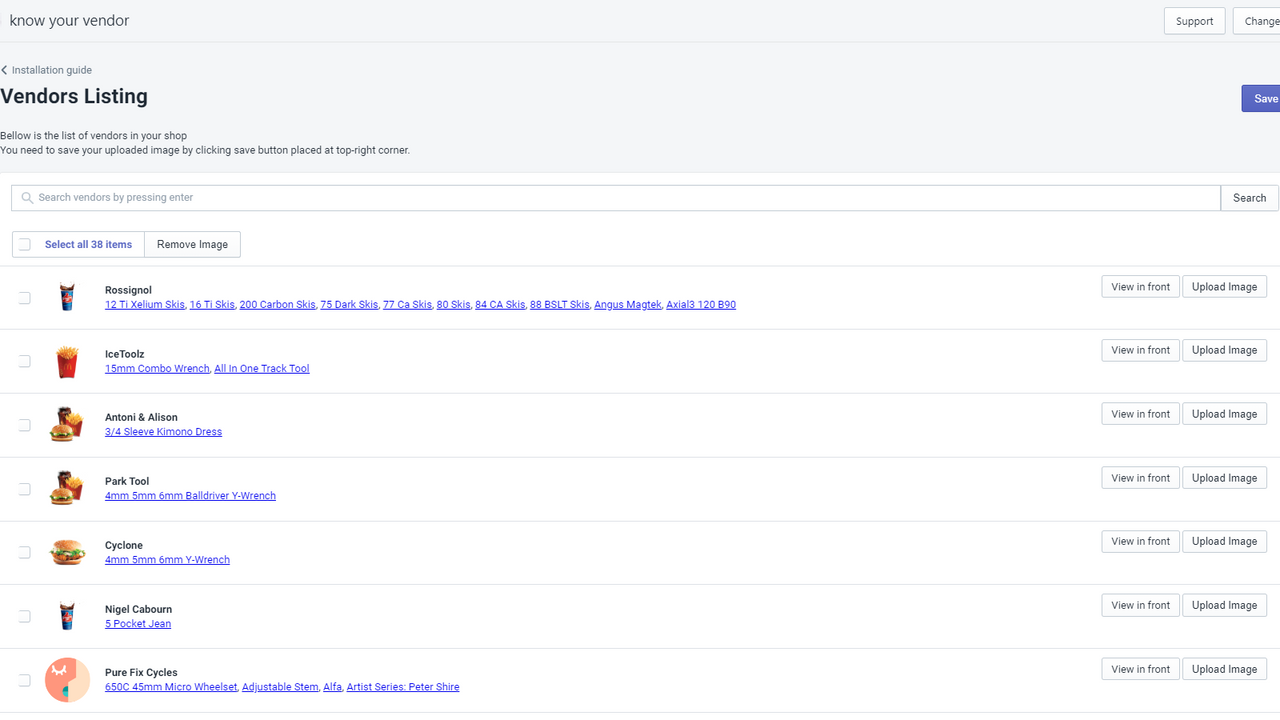Click the IceToolz french fries vendor image

click(x=67, y=361)
